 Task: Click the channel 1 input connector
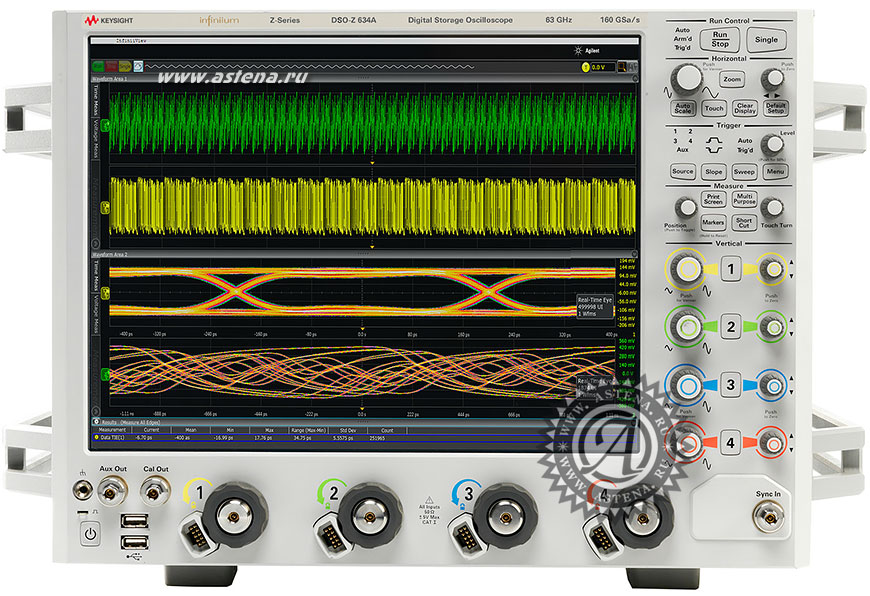[235, 517]
